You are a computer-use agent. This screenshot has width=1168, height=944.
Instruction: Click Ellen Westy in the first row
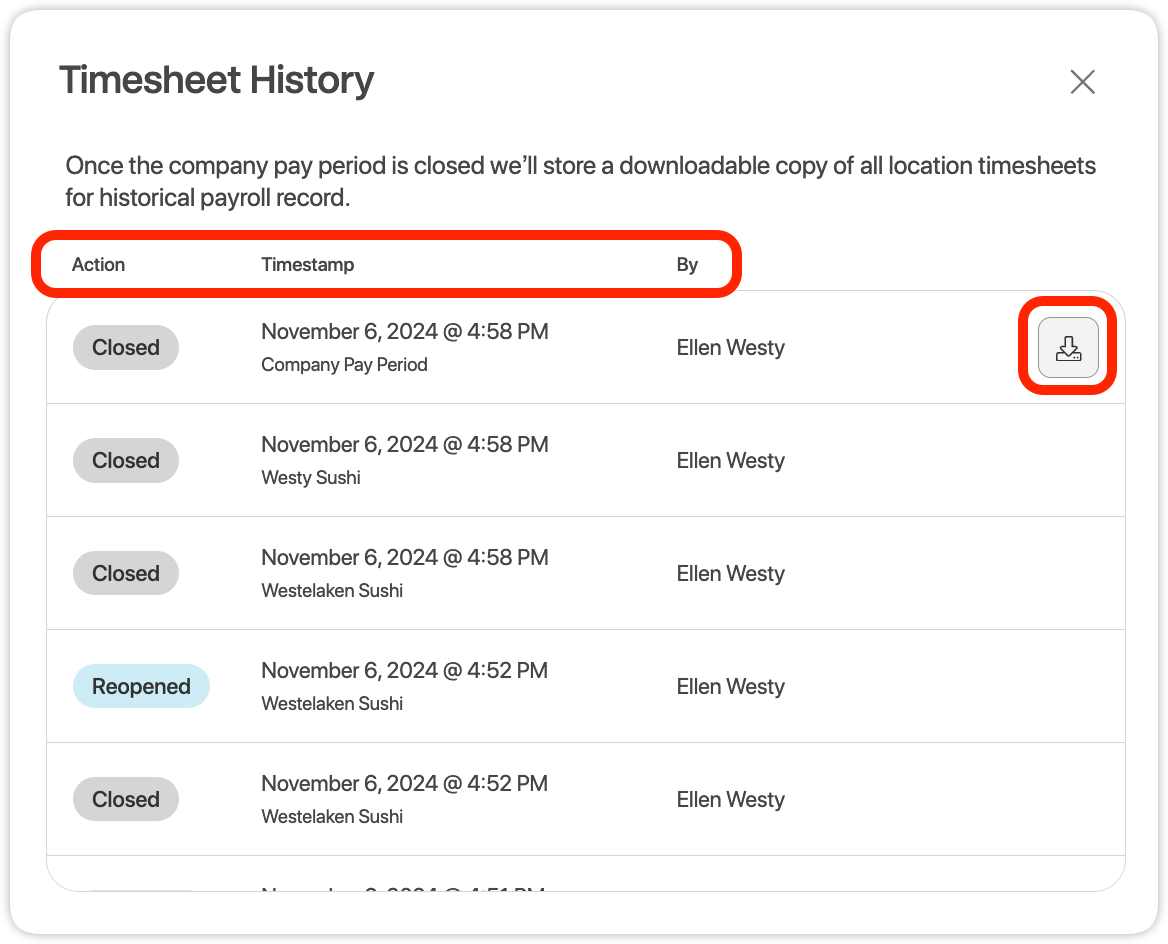coord(730,348)
